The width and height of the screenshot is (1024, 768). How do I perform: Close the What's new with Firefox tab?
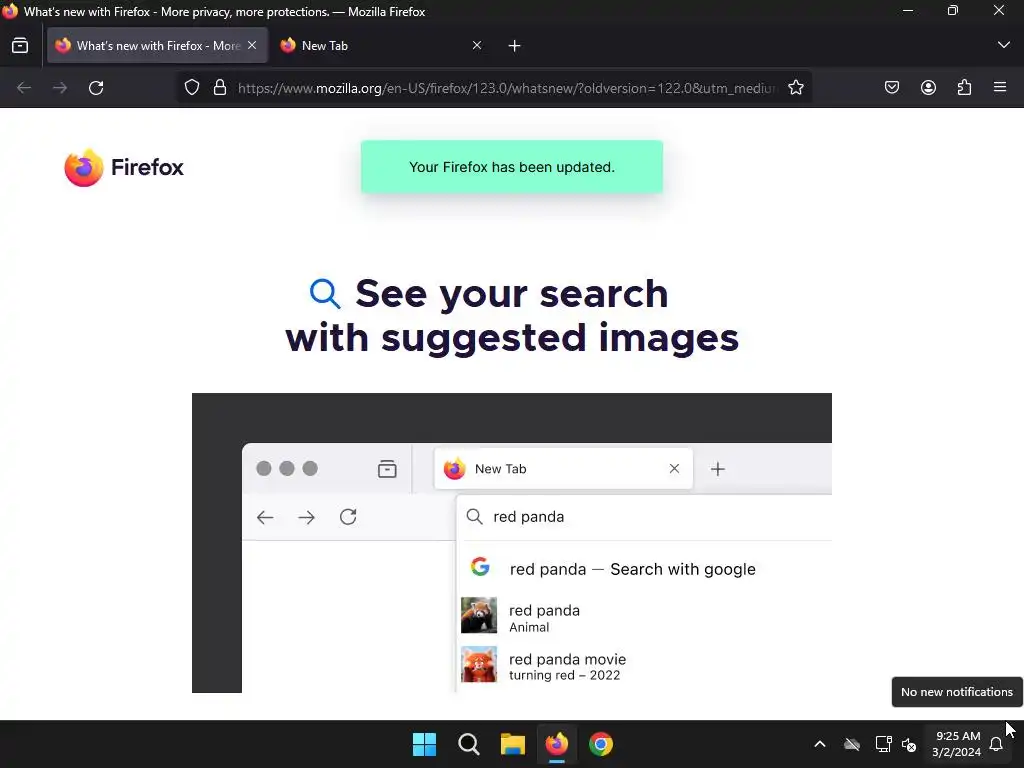point(252,46)
